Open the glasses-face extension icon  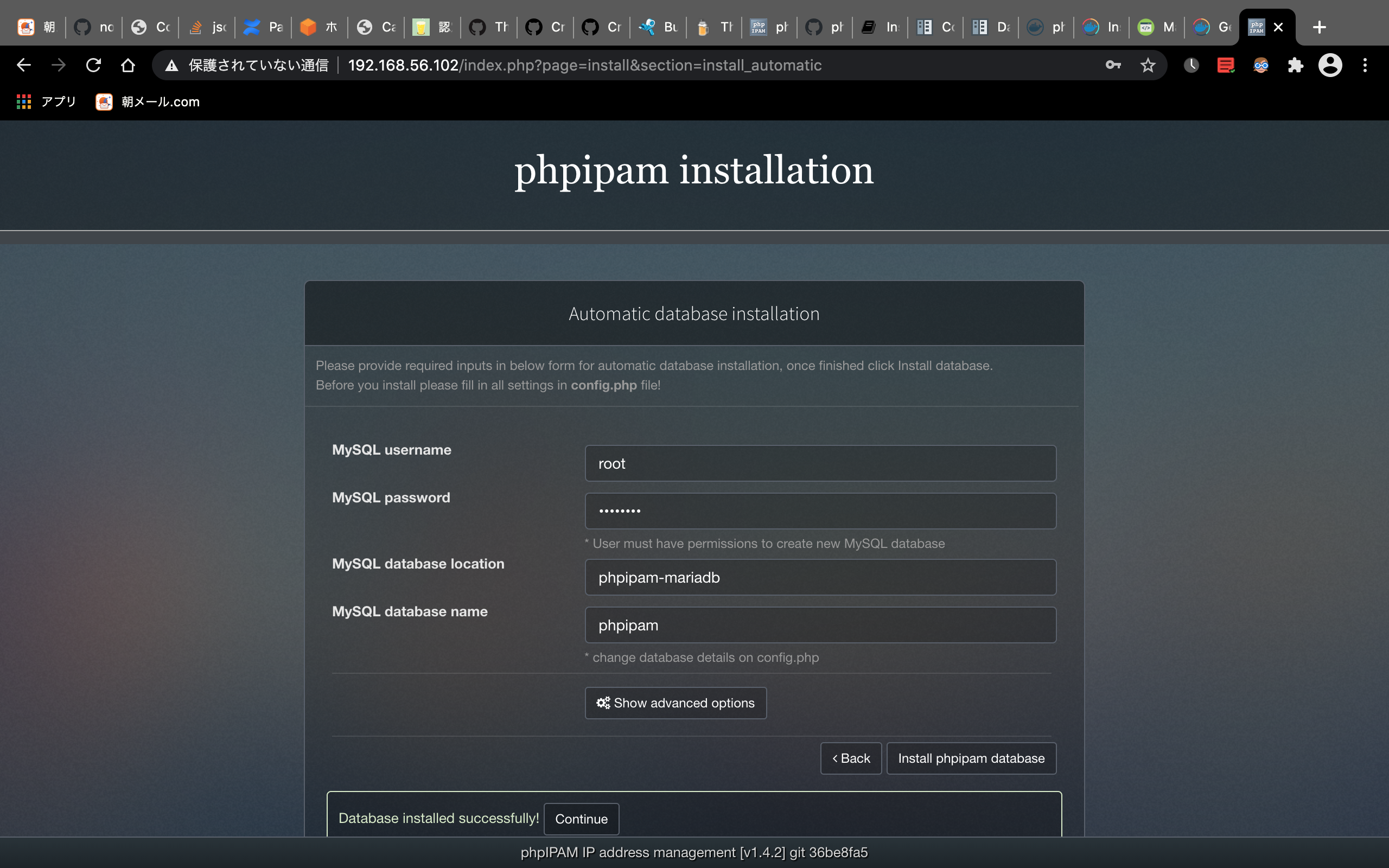click(x=1260, y=66)
